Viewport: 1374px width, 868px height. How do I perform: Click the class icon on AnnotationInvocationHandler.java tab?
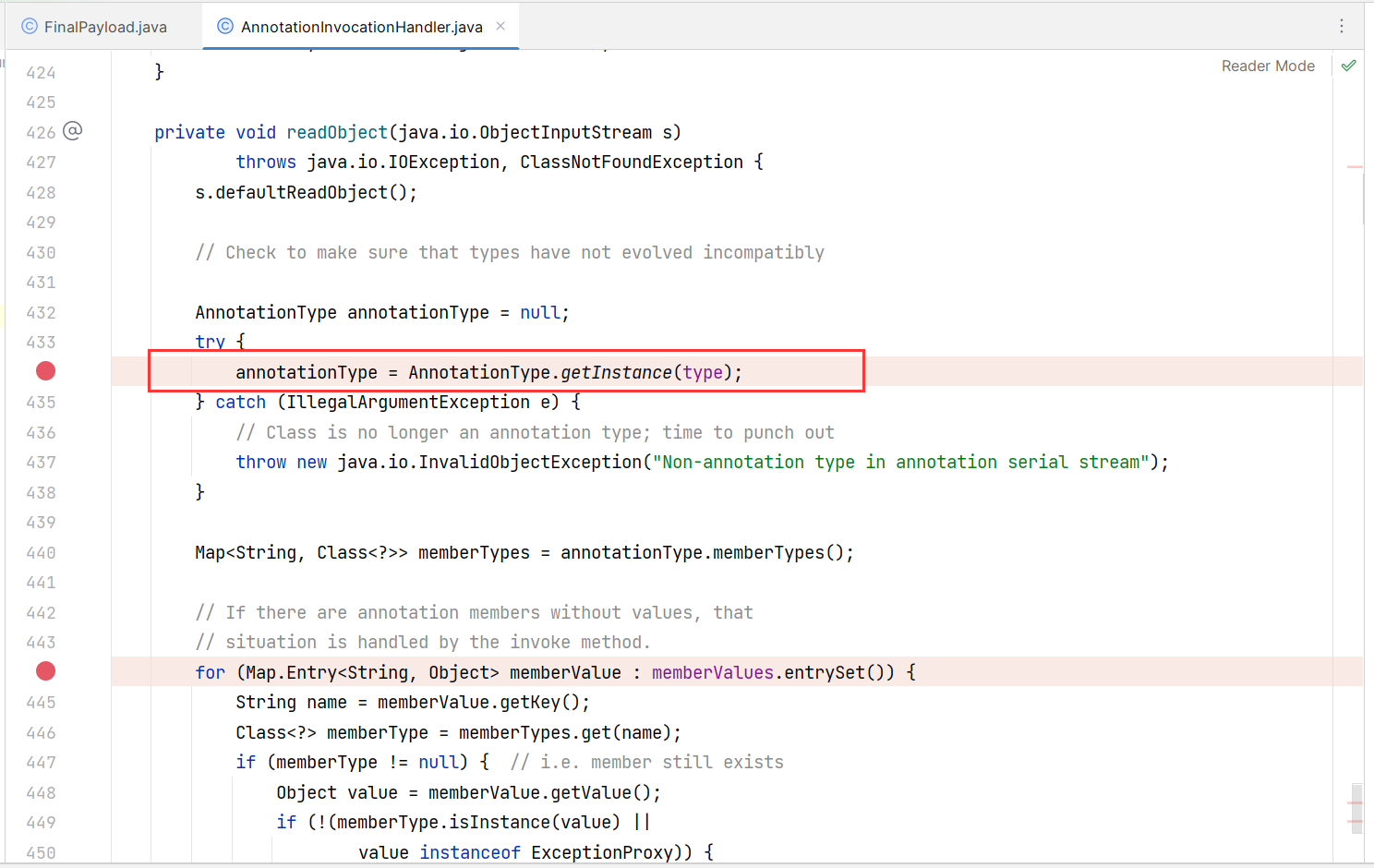pyautogui.click(x=225, y=27)
